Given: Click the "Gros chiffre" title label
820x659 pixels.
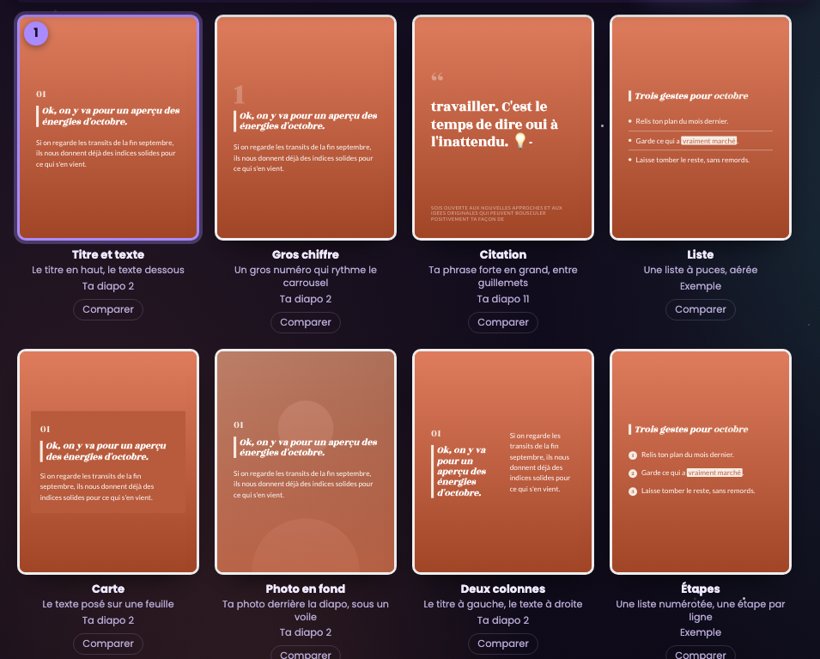Looking at the screenshot, I should (x=305, y=255).
